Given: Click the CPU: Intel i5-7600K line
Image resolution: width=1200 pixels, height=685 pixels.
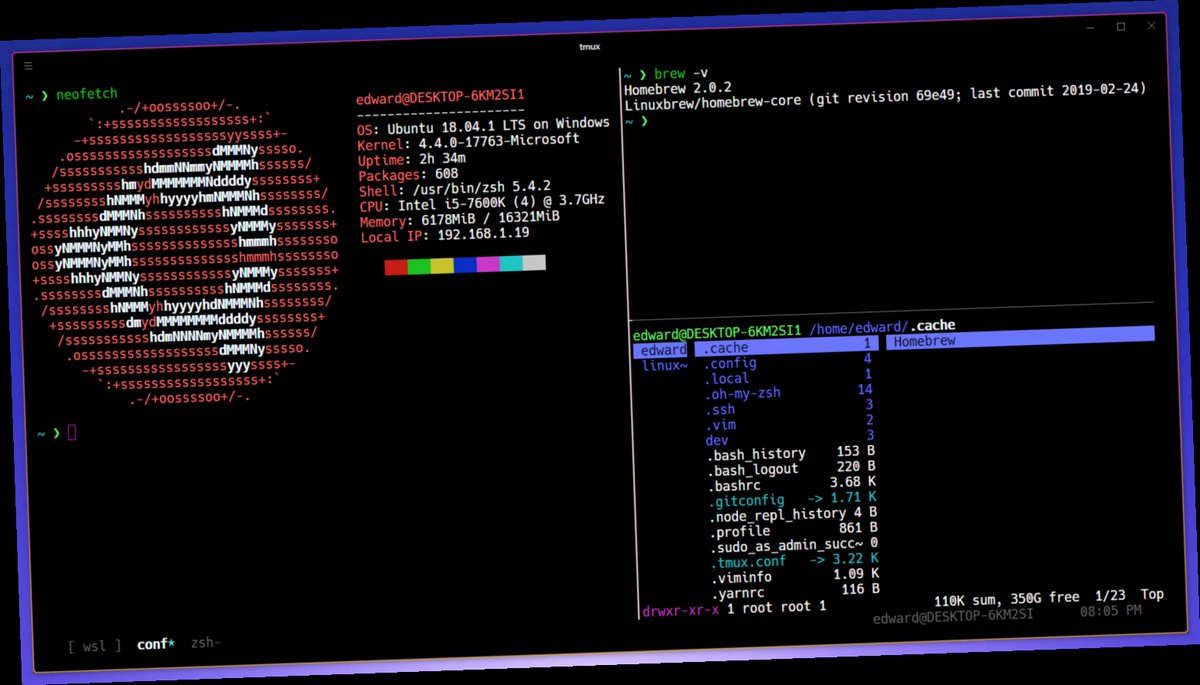Looking at the screenshot, I should pyautogui.click(x=482, y=203).
